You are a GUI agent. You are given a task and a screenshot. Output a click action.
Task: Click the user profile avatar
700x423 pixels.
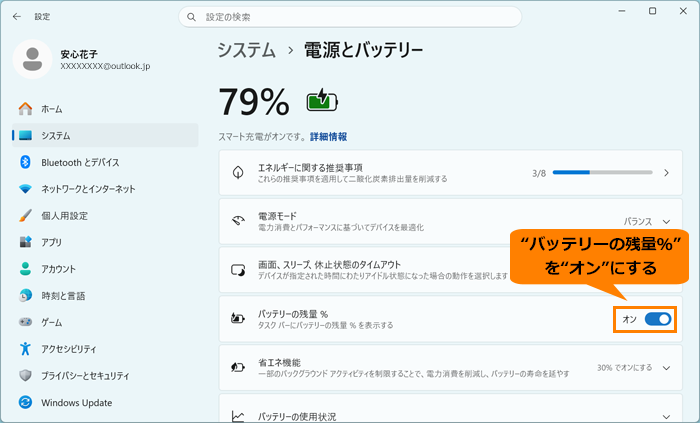coord(33,59)
